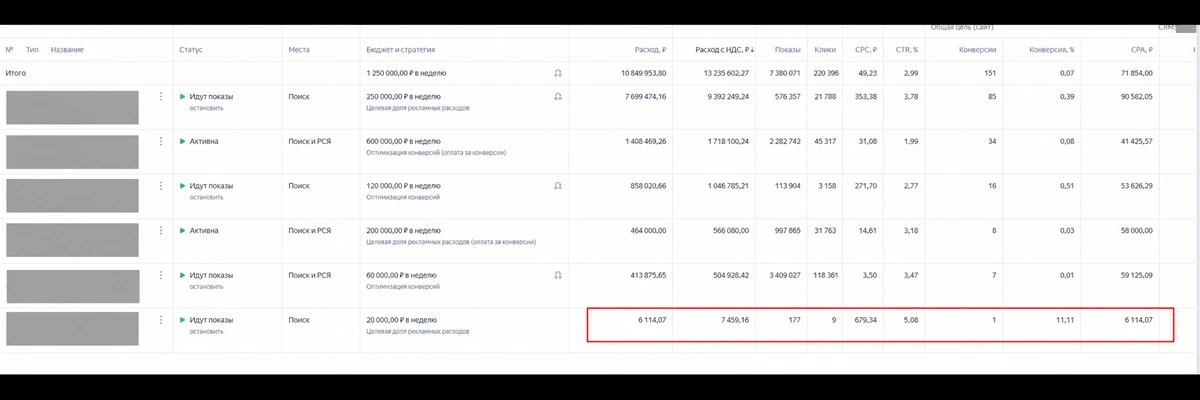This screenshot has width=1200, height=400.
Task: Click the shared budget icon beside 250 000,00 ₽ в неделю
Action: pyautogui.click(x=558, y=96)
